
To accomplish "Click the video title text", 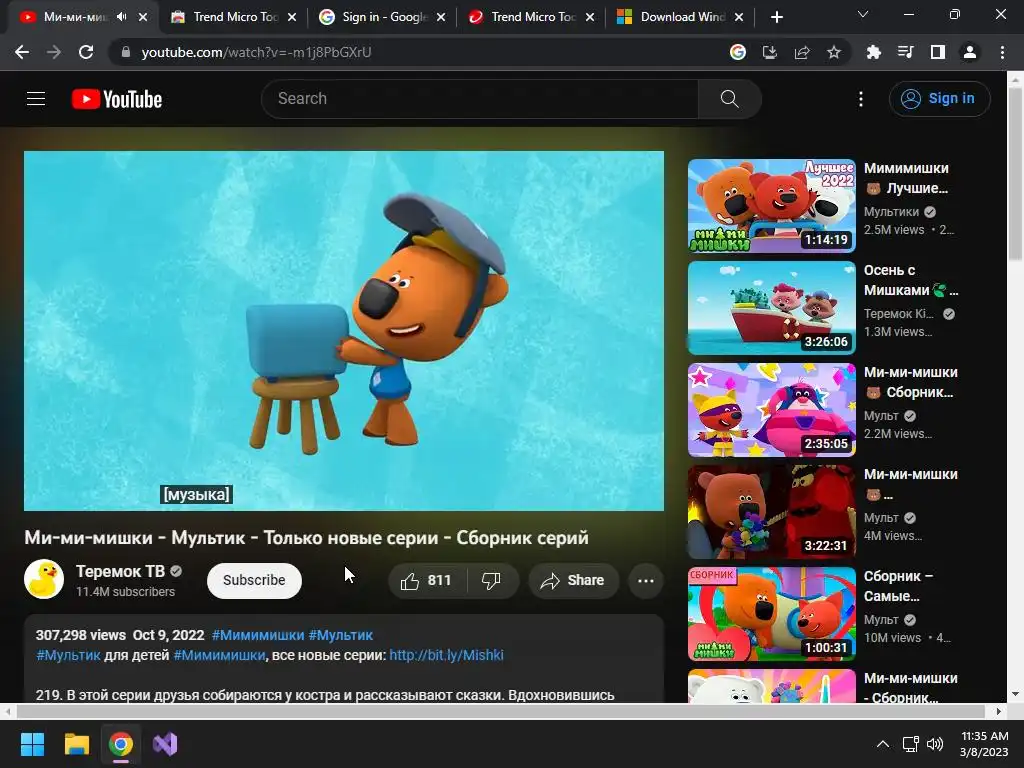I will [x=306, y=537].
